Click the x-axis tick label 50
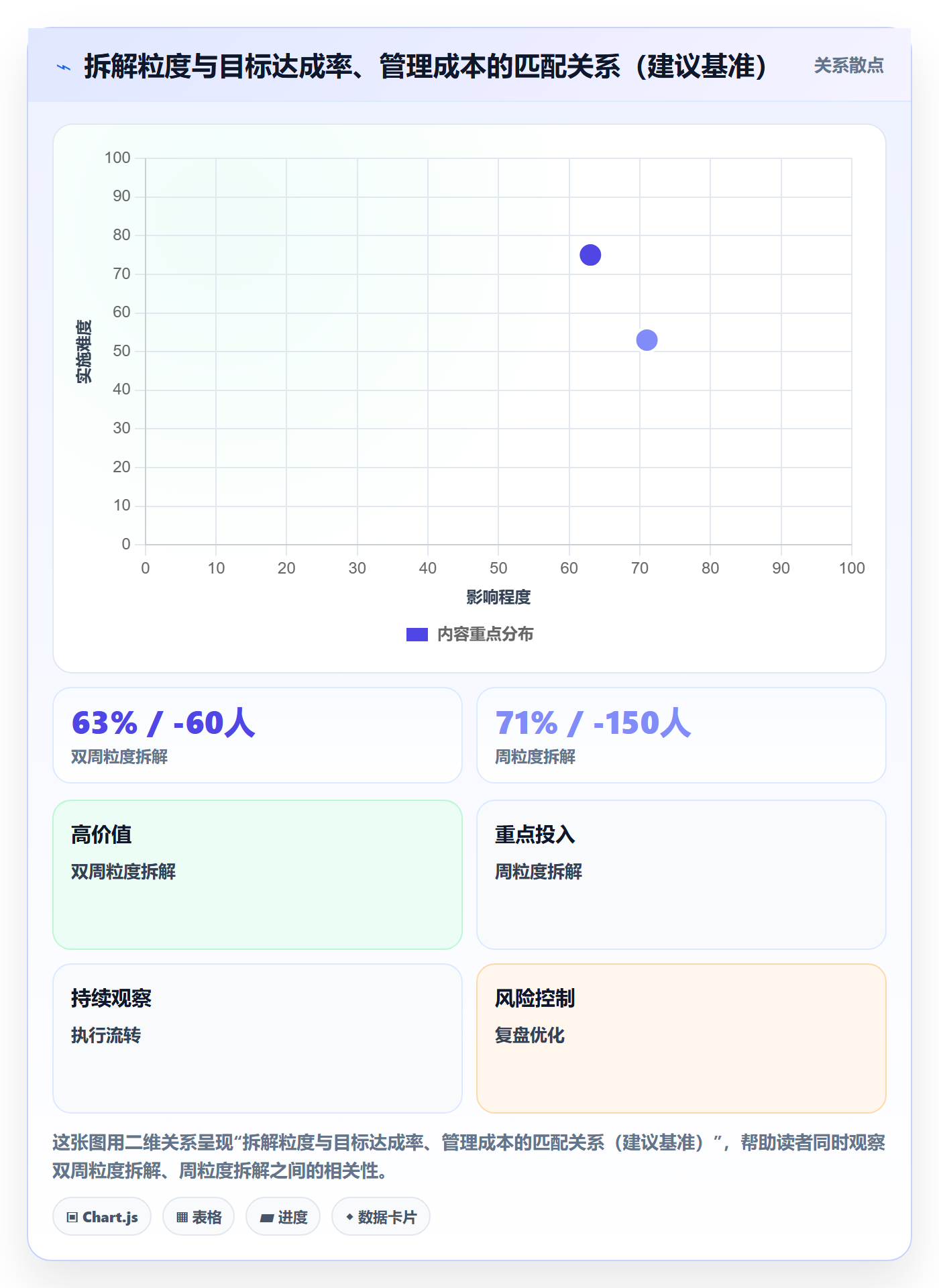This screenshot has height=1288, width=939. tap(498, 568)
